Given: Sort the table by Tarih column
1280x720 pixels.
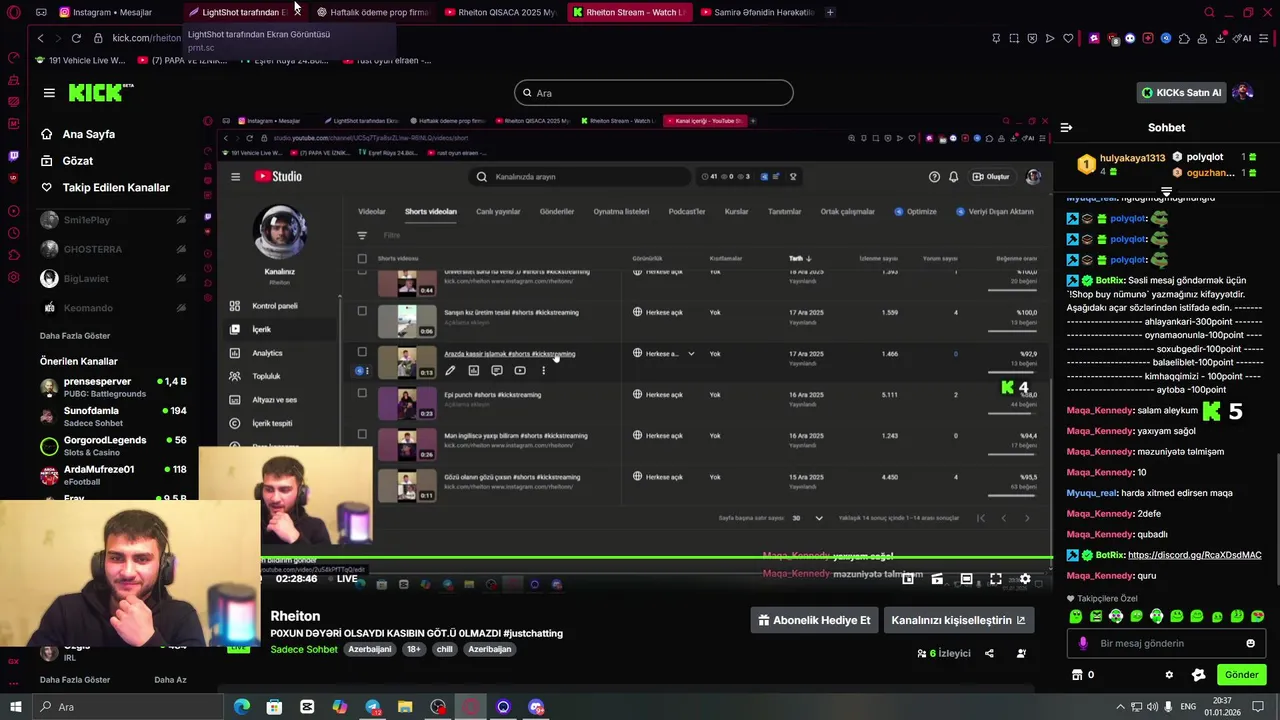Looking at the screenshot, I should [x=799, y=258].
